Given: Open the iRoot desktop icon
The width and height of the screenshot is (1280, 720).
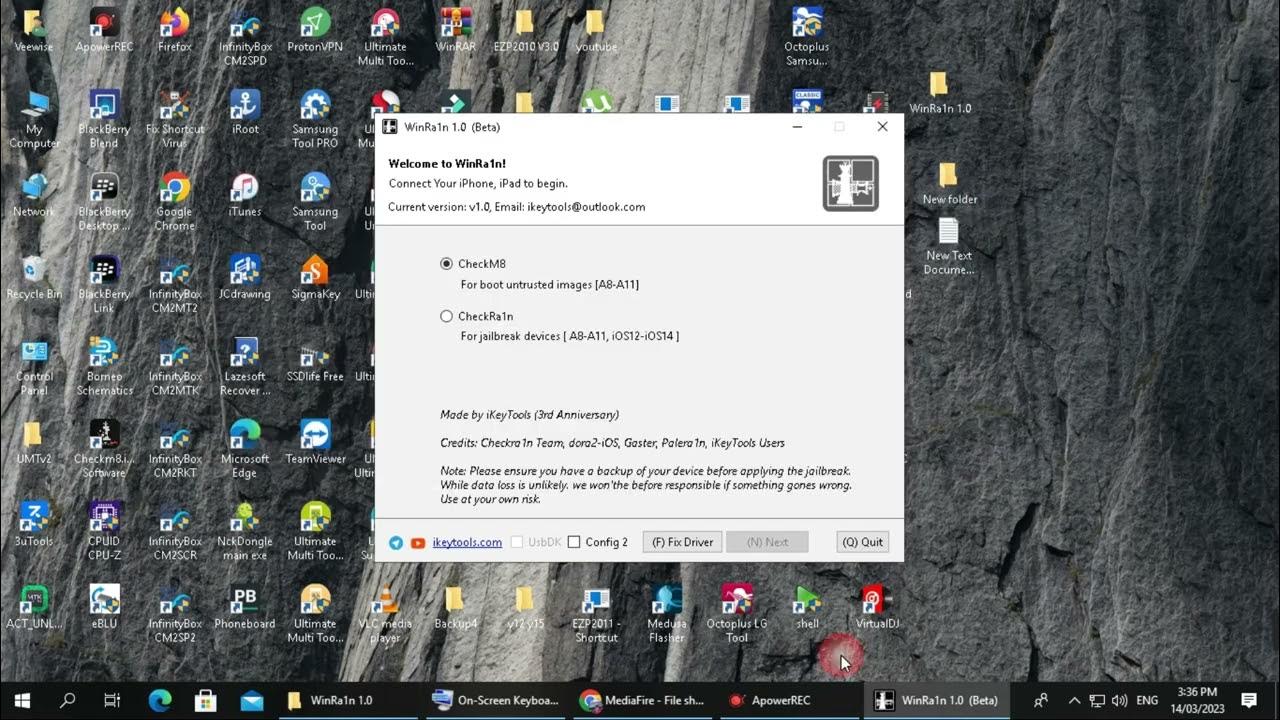Looking at the screenshot, I should (x=244, y=113).
